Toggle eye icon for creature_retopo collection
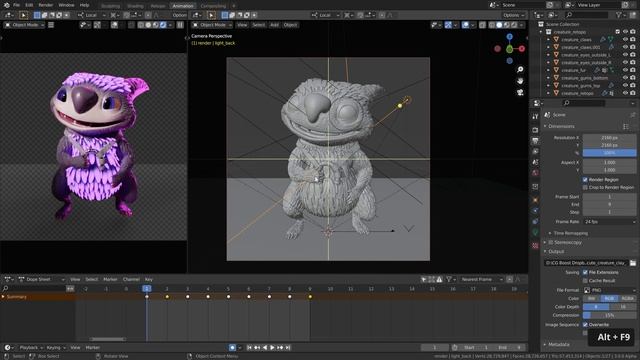 [625, 32]
